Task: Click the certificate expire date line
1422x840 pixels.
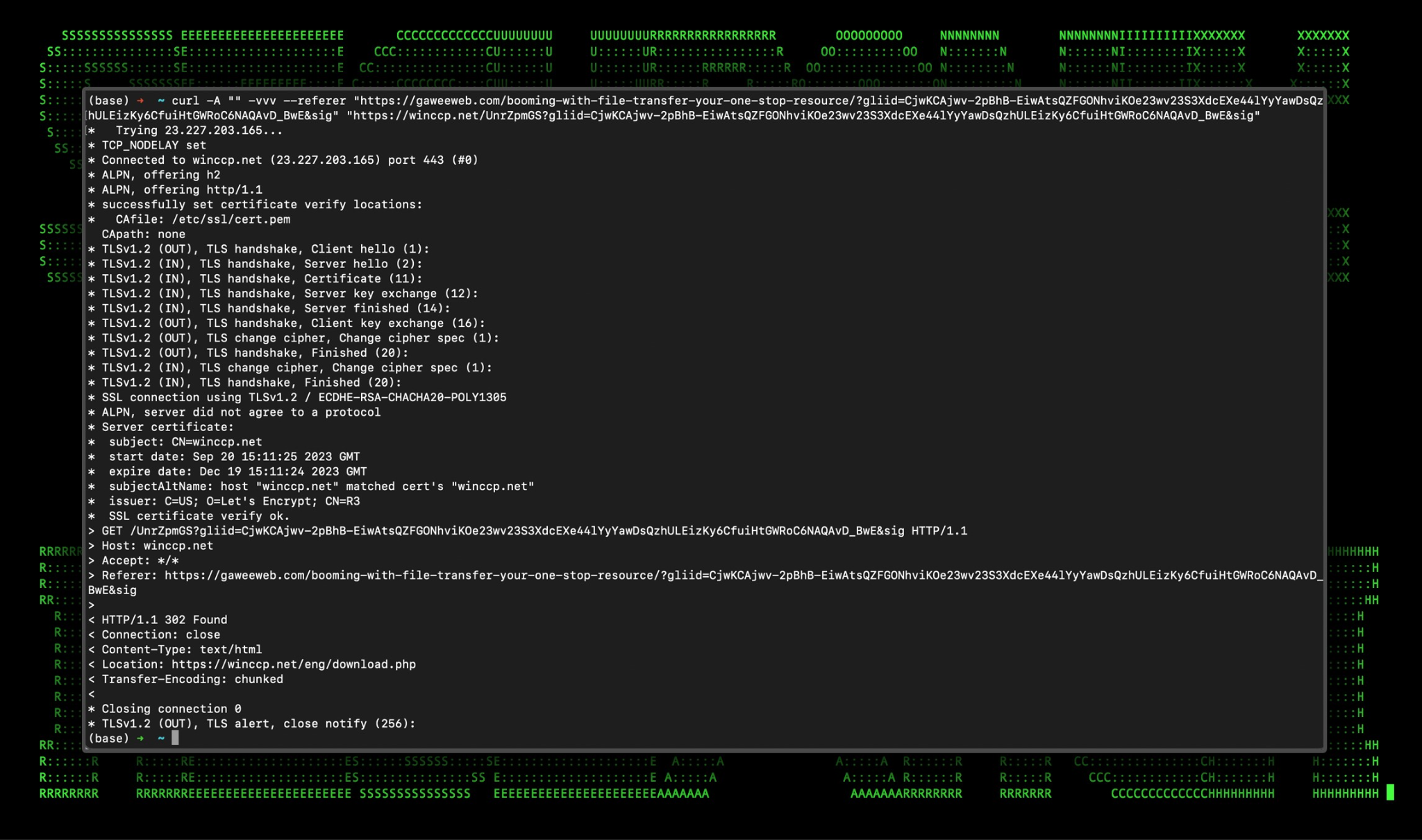Action: point(237,471)
